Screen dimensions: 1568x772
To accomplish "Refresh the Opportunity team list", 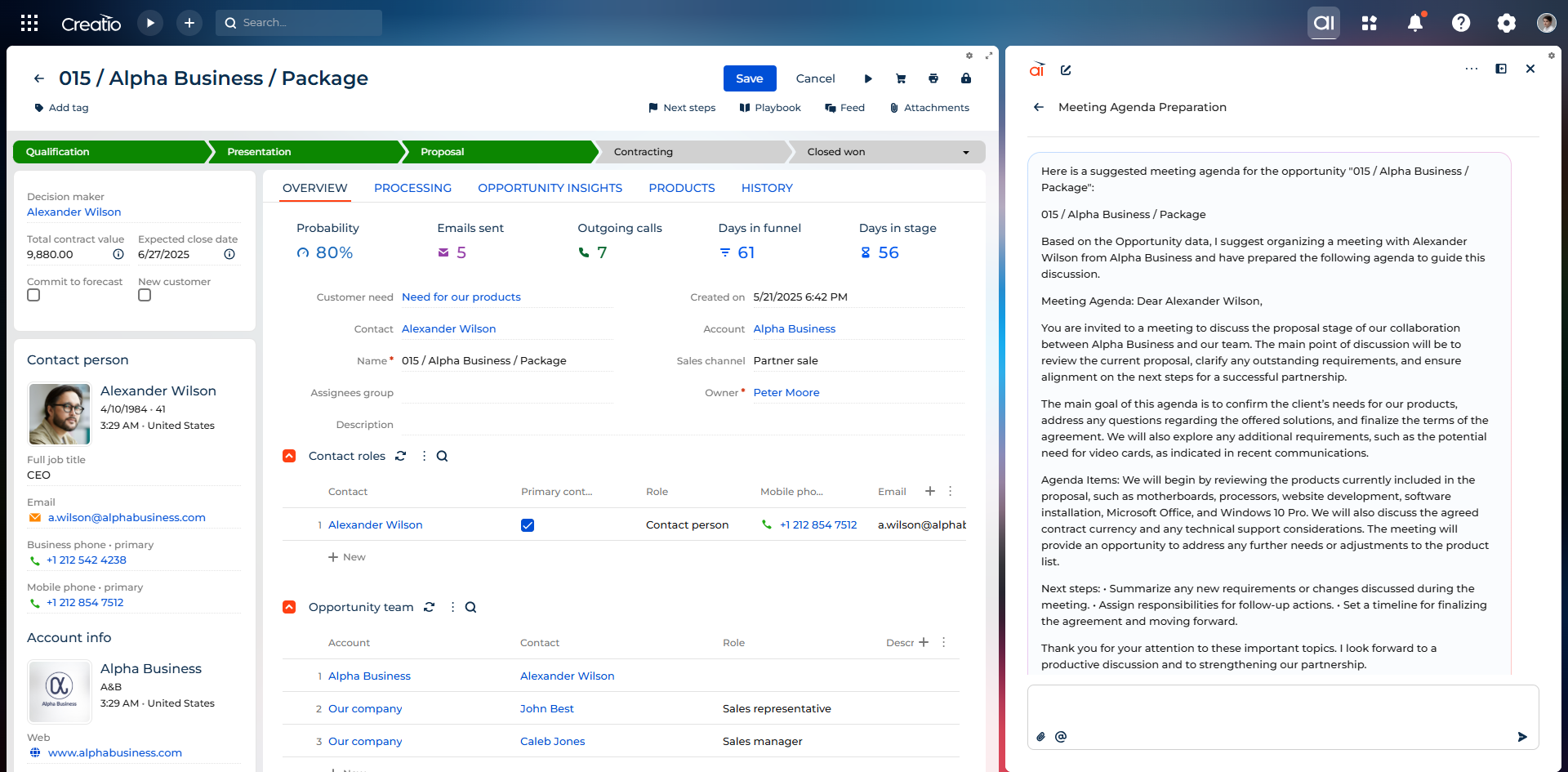I will click(429, 607).
